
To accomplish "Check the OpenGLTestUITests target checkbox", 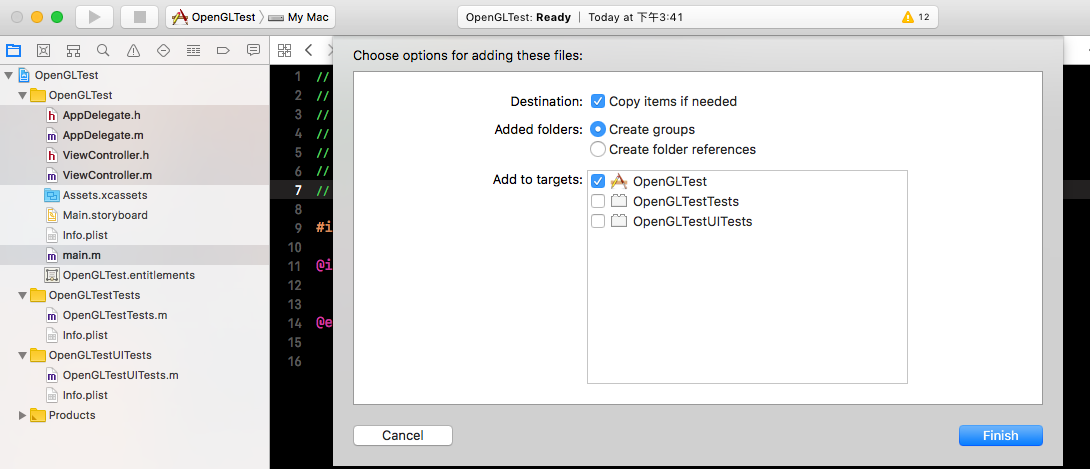I will 597,222.
